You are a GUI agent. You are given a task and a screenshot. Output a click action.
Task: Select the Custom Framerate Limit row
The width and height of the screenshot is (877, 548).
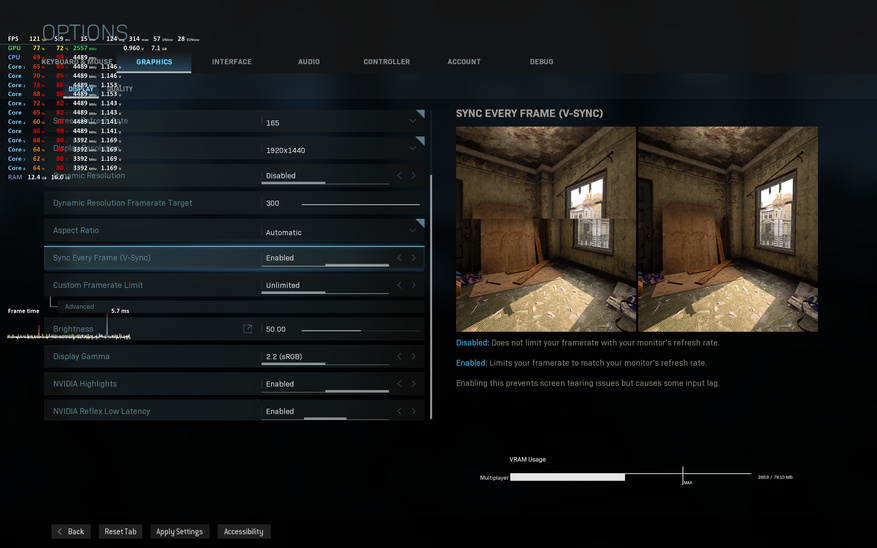pos(234,285)
